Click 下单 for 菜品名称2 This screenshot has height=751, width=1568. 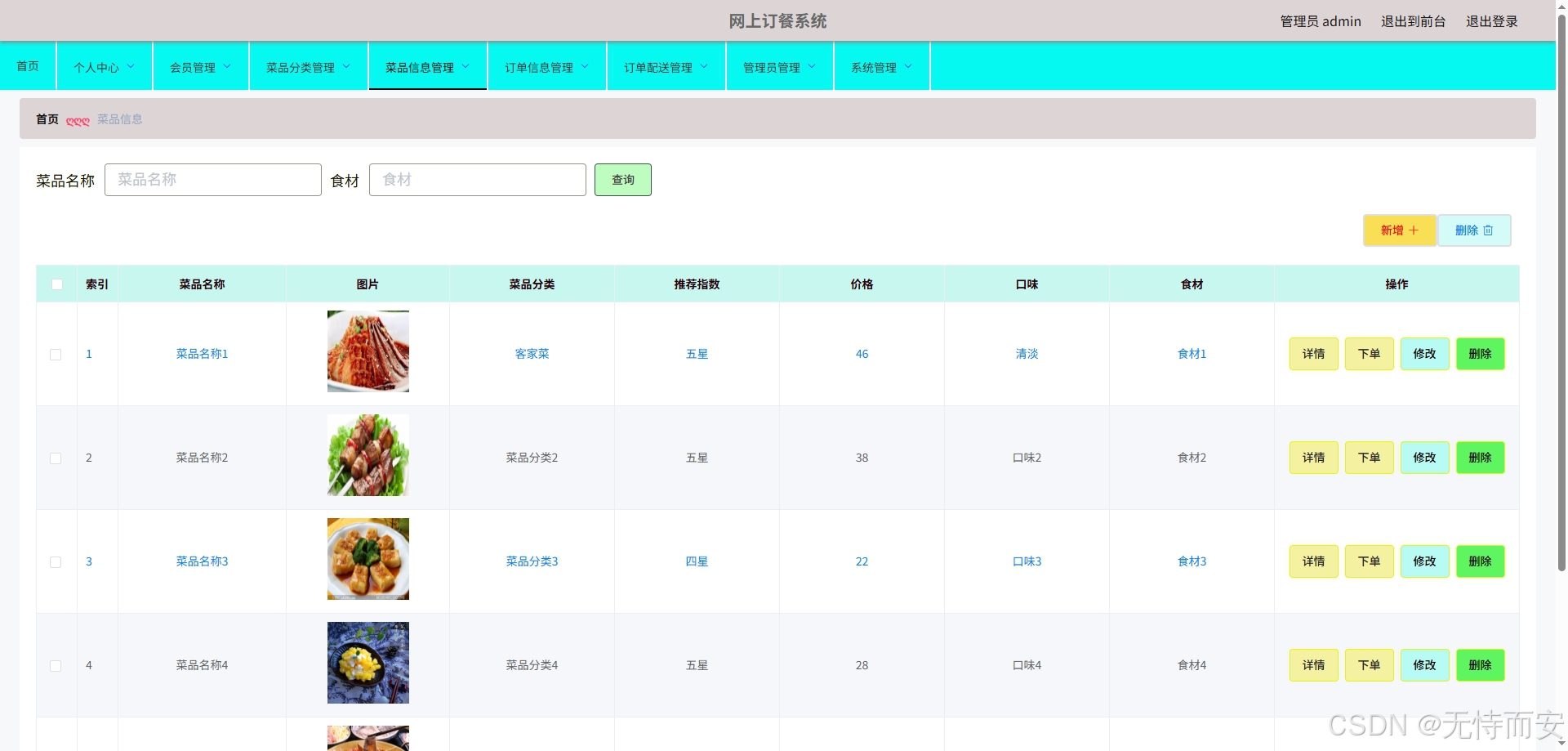(1370, 458)
